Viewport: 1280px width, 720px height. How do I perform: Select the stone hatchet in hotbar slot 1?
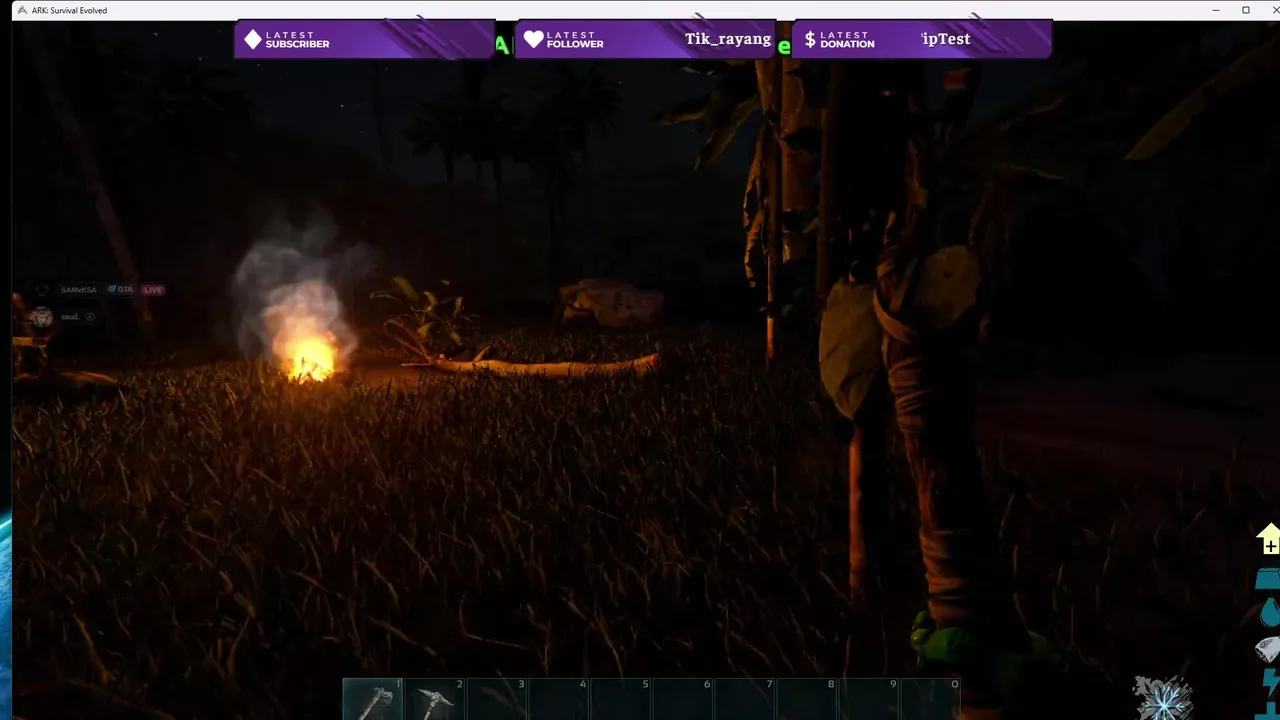(372, 699)
